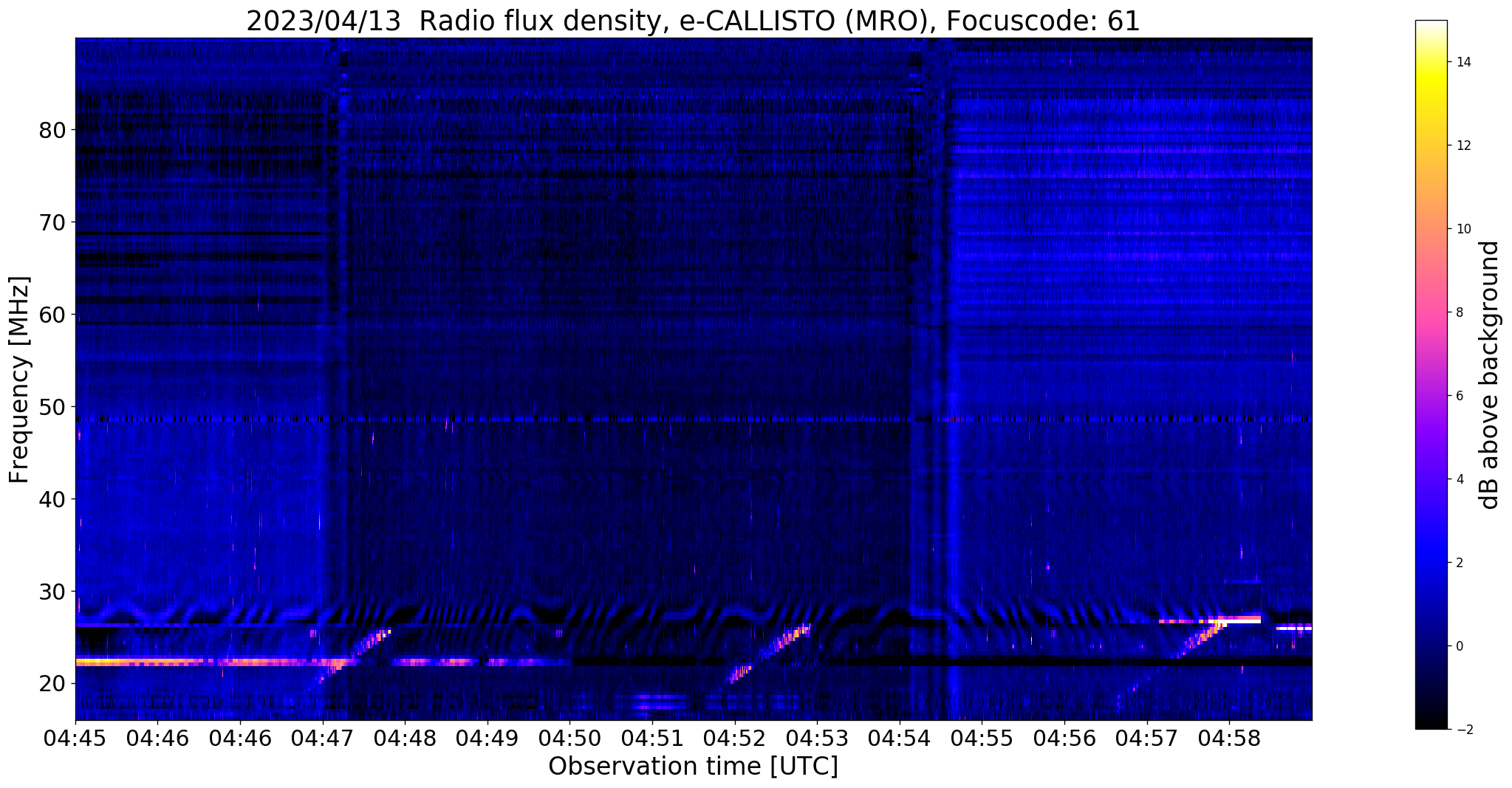Image resolution: width=1512 pixels, height=788 pixels.
Task: Click the 30 MHz frequency tick label
Action: pos(52,592)
